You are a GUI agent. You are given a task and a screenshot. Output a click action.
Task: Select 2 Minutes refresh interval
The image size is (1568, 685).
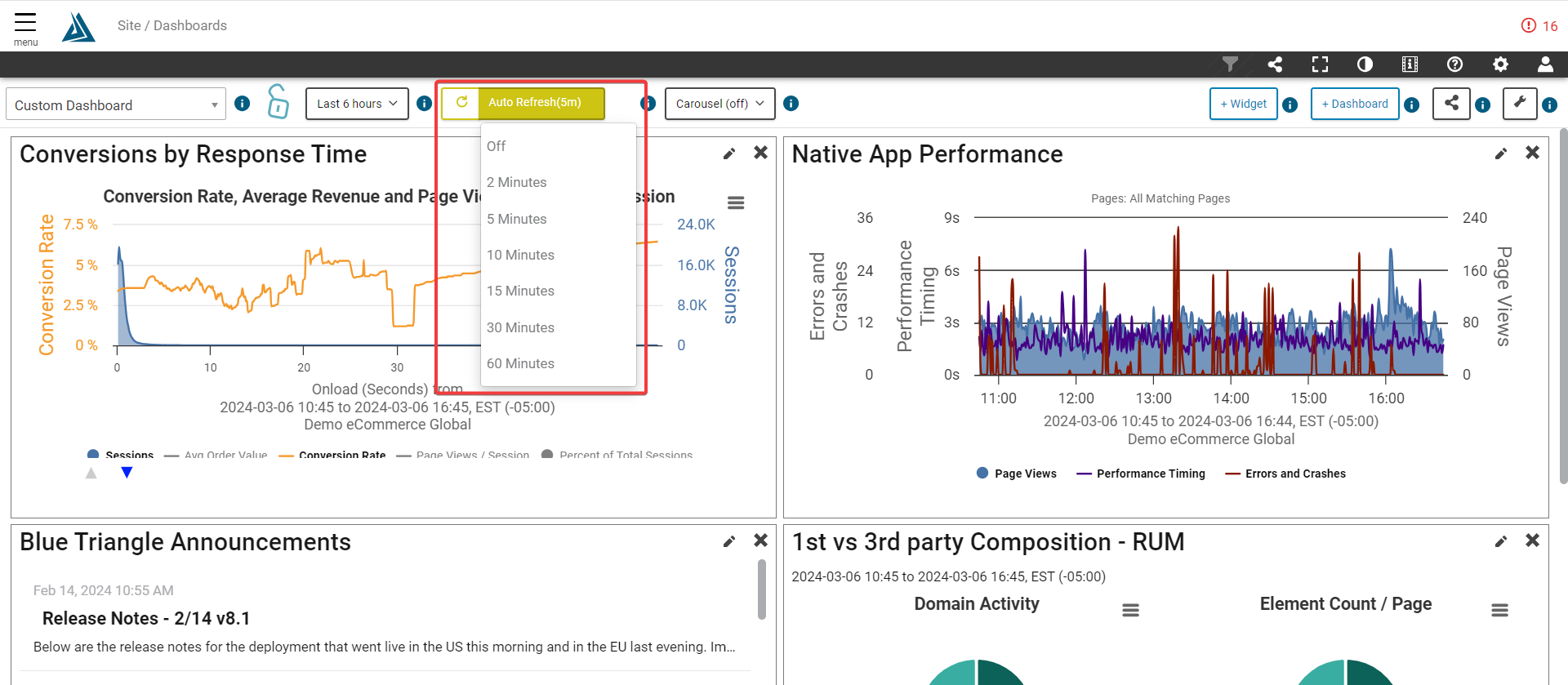tap(559, 182)
